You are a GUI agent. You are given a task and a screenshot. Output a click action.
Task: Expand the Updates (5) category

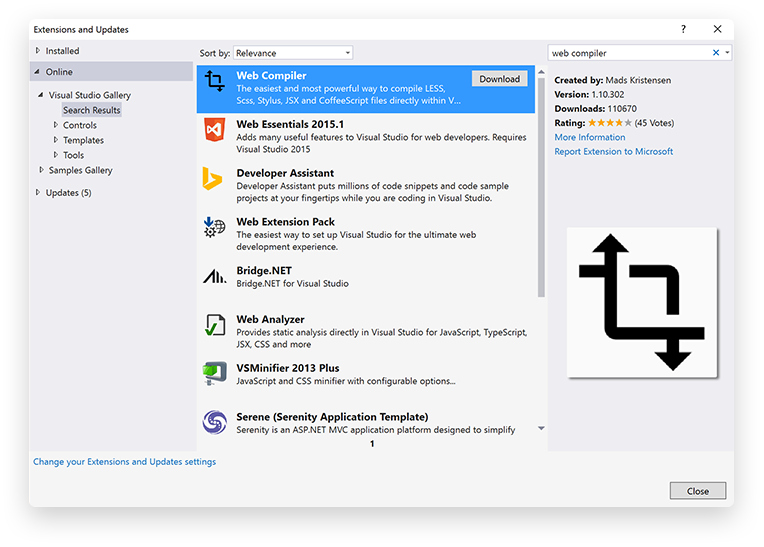38,192
